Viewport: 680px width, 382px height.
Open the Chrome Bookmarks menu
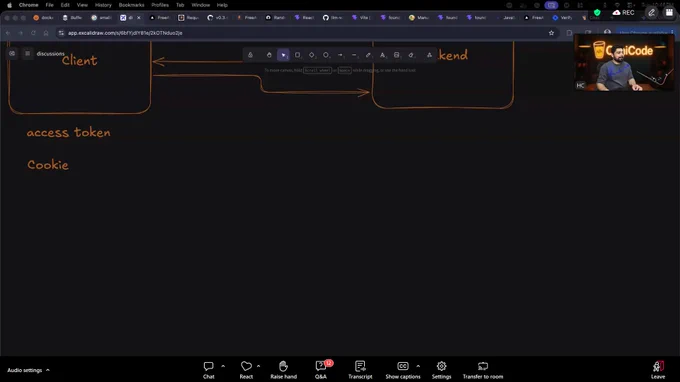pyautogui.click(x=131, y=5)
